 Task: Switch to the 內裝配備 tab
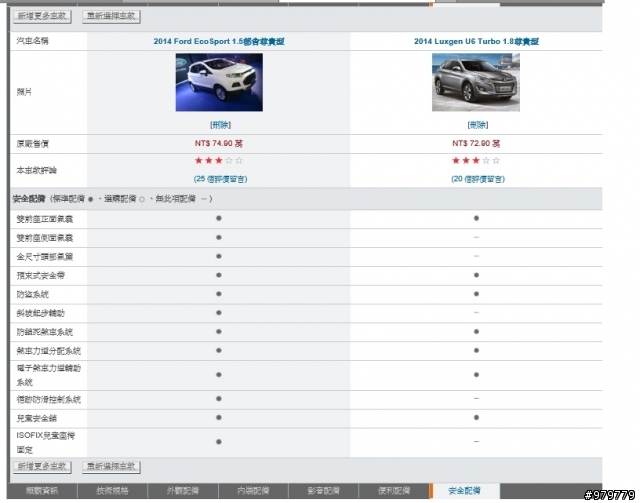(x=253, y=491)
